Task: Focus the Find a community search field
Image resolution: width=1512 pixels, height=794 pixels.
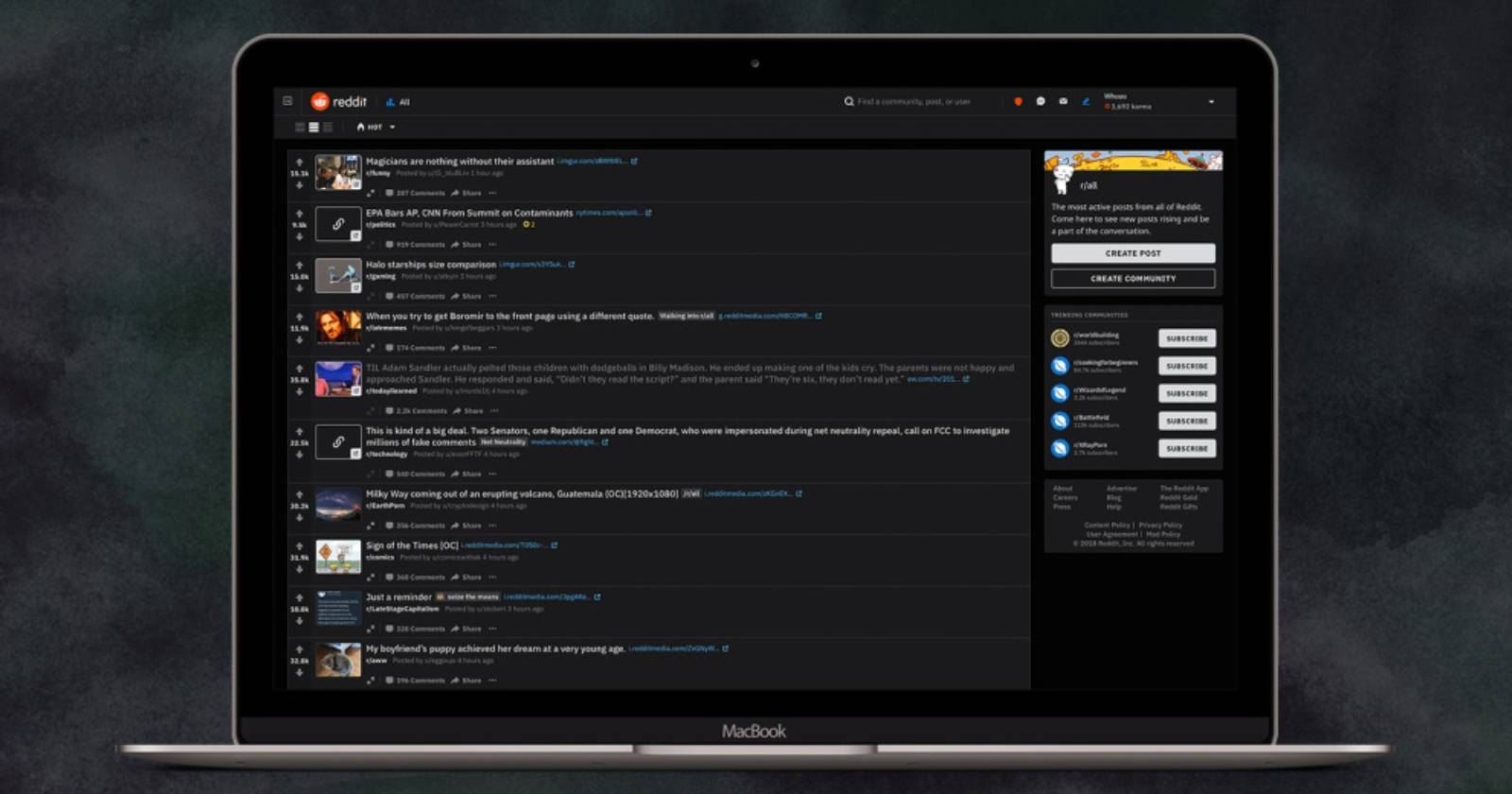Action: point(914,101)
